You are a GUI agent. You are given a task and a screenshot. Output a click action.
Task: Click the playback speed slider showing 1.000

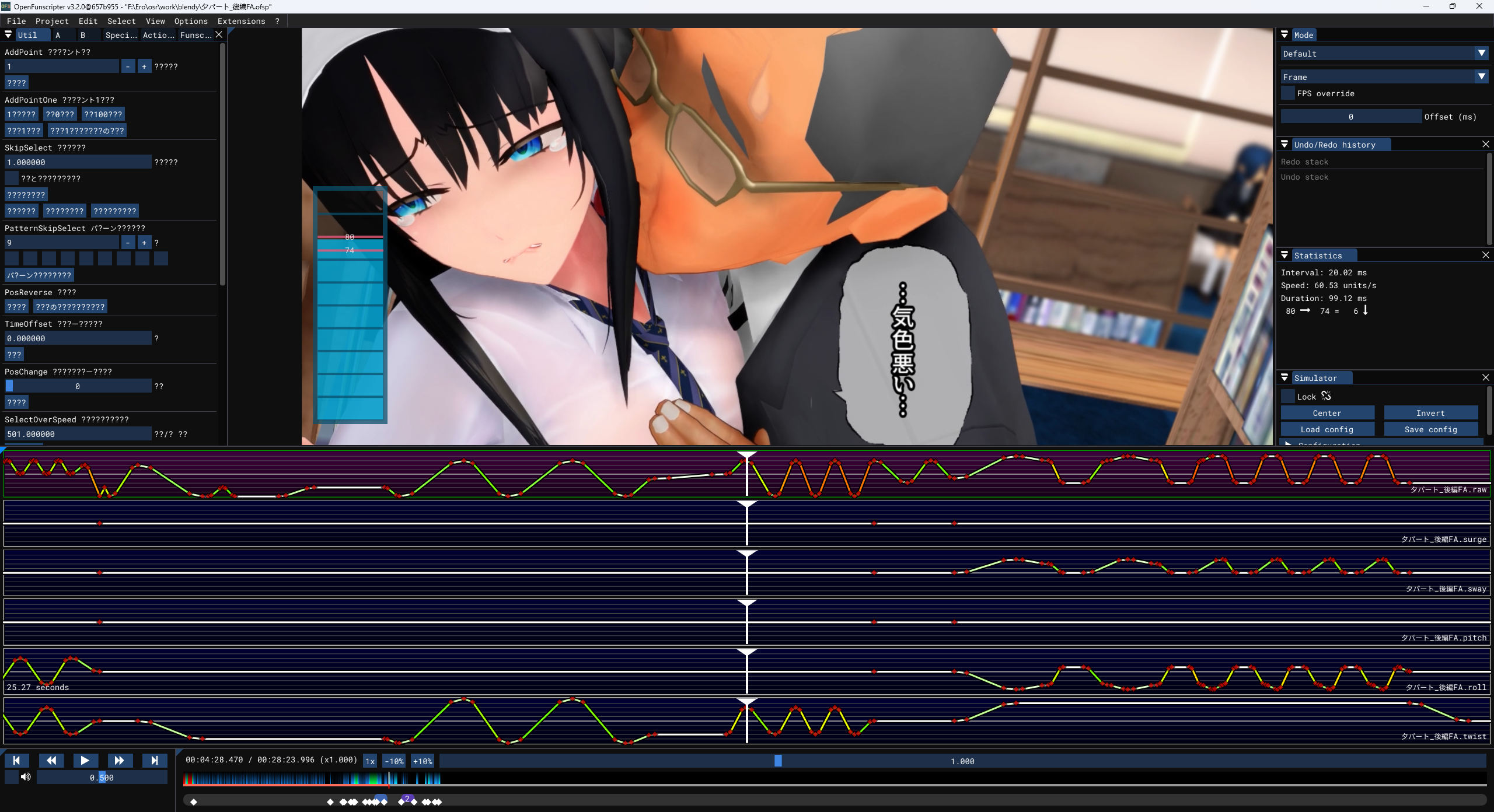962,761
